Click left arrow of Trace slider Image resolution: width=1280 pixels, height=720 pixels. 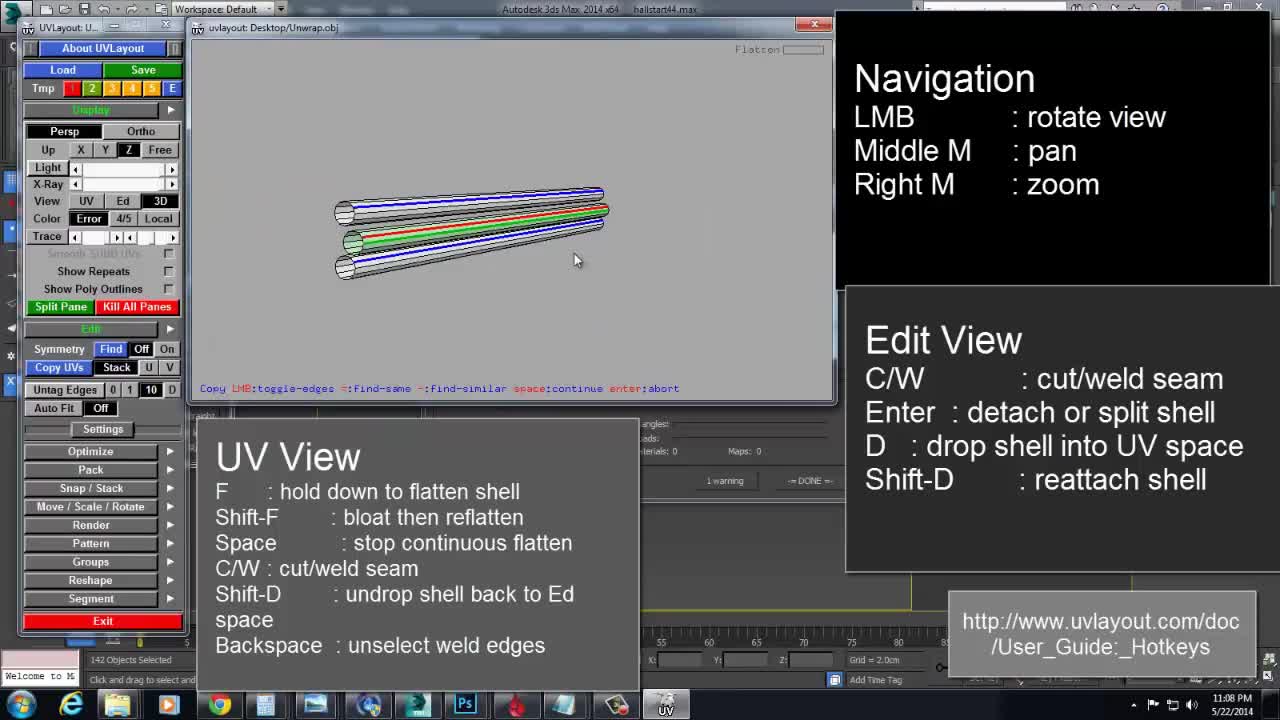point(76,237)
